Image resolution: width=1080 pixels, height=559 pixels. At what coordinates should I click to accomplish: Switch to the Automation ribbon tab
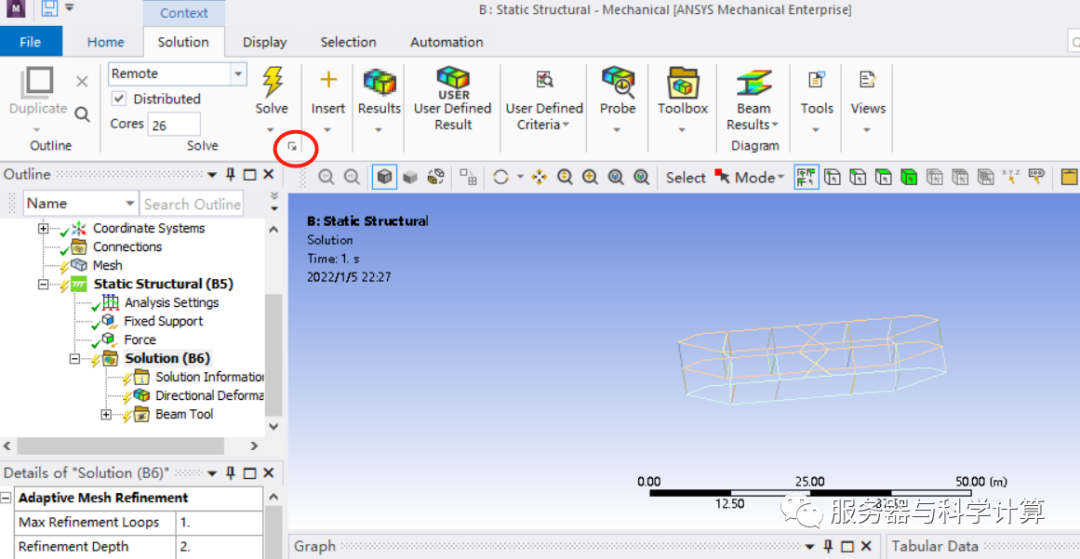[x=446, y=42]
